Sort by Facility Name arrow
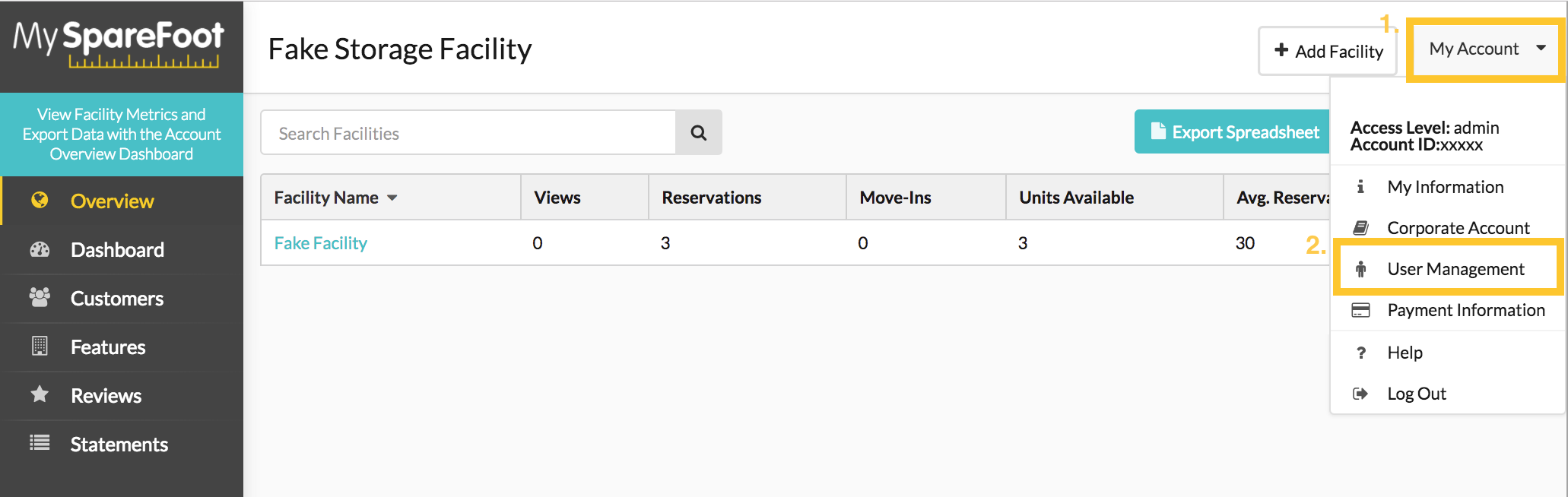The image size is (1568, 497). pos(392,198)
